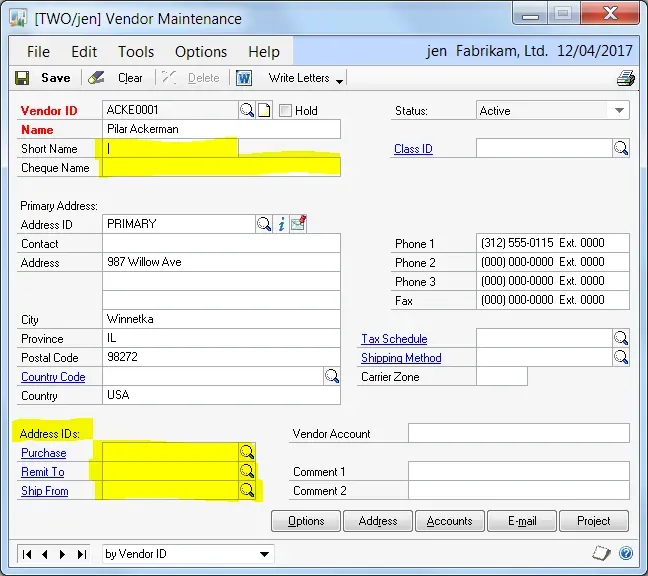Click the printer icon in toolbar
The height and width of the screenshot is (576, 648).
tap(626, 78)
